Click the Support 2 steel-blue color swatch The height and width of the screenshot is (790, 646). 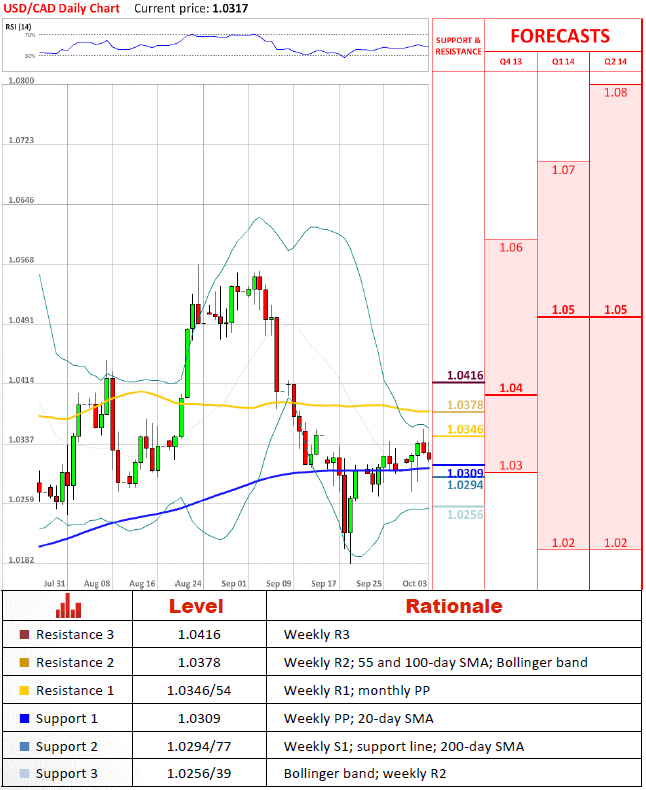(x=24, y=746)
